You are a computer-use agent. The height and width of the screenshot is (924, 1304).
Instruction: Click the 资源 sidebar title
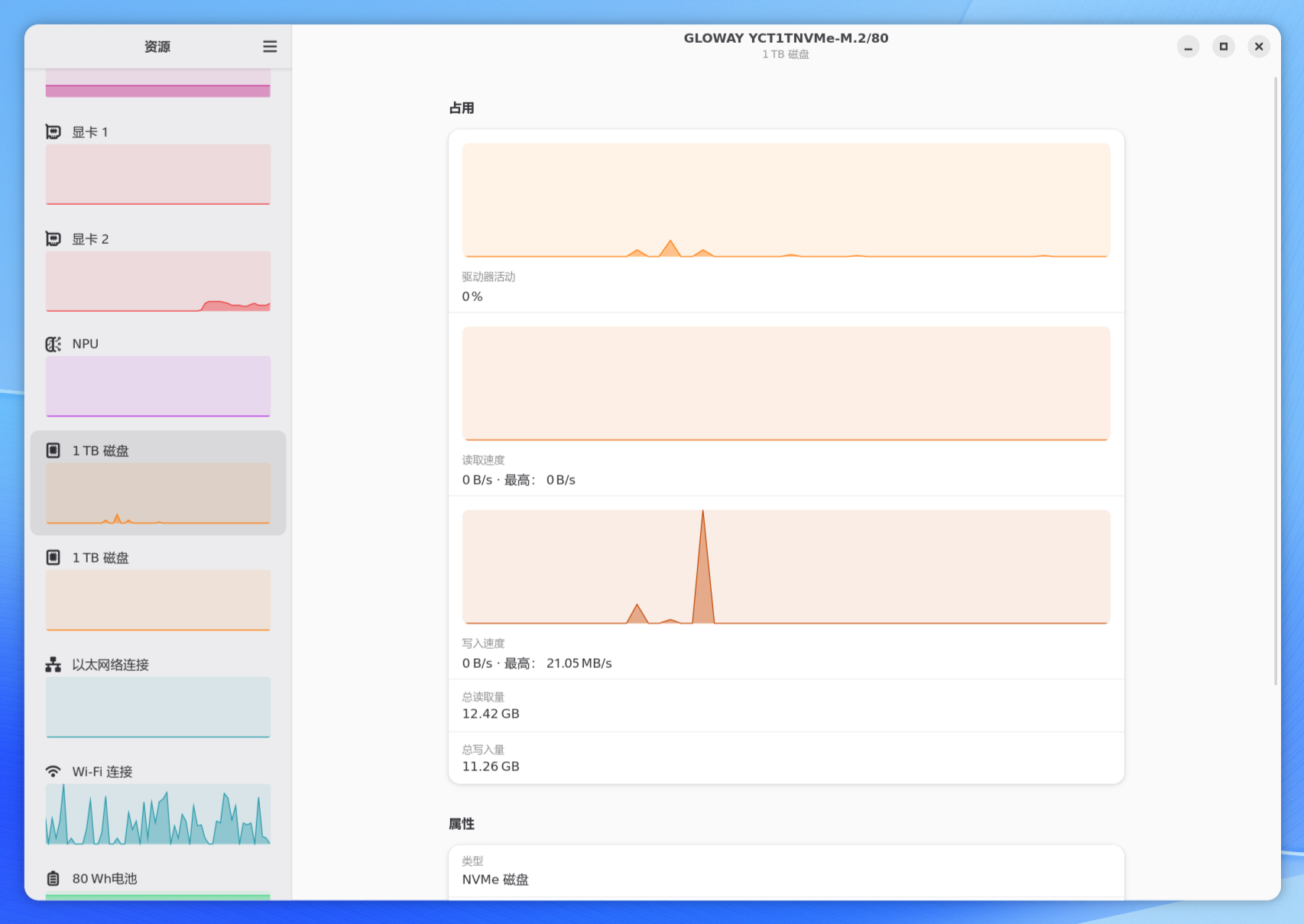coord(157,47)
